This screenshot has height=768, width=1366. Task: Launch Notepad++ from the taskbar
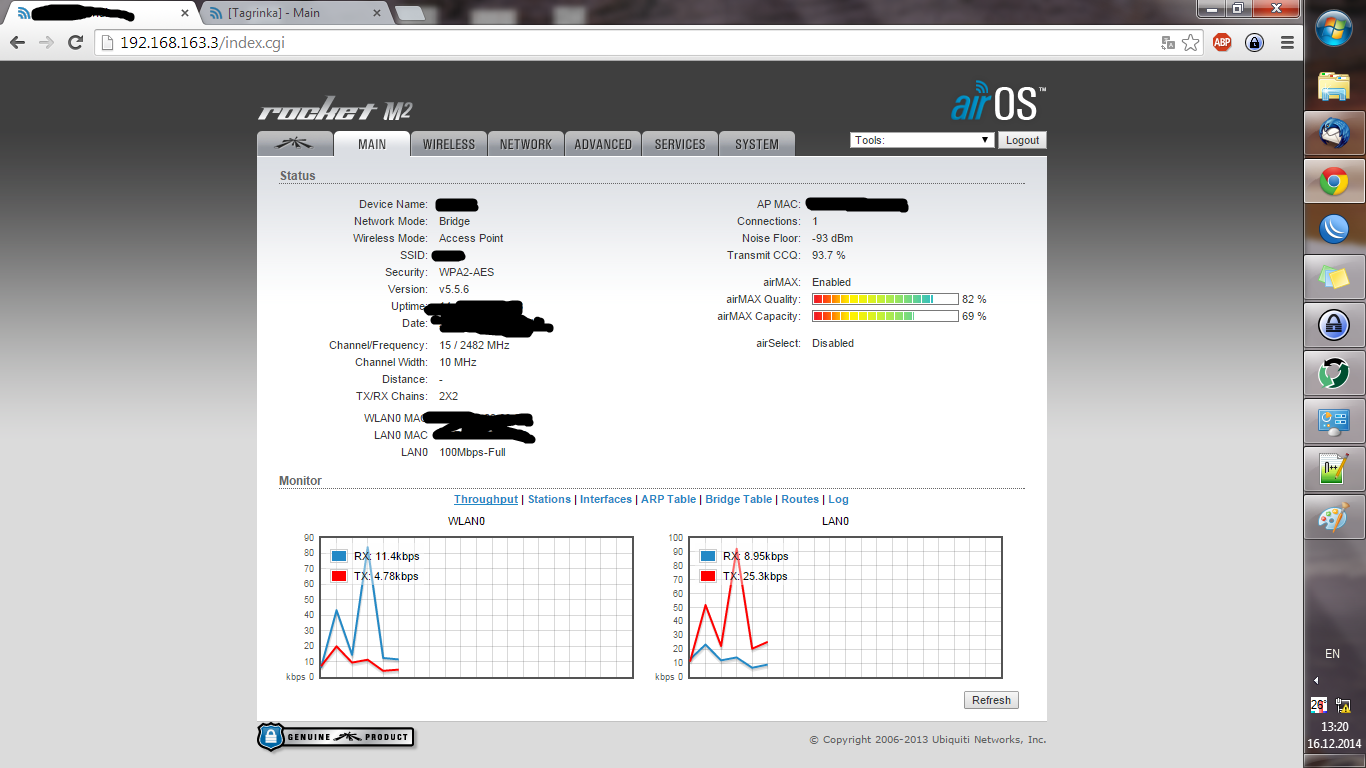(x=1334, y=469)
